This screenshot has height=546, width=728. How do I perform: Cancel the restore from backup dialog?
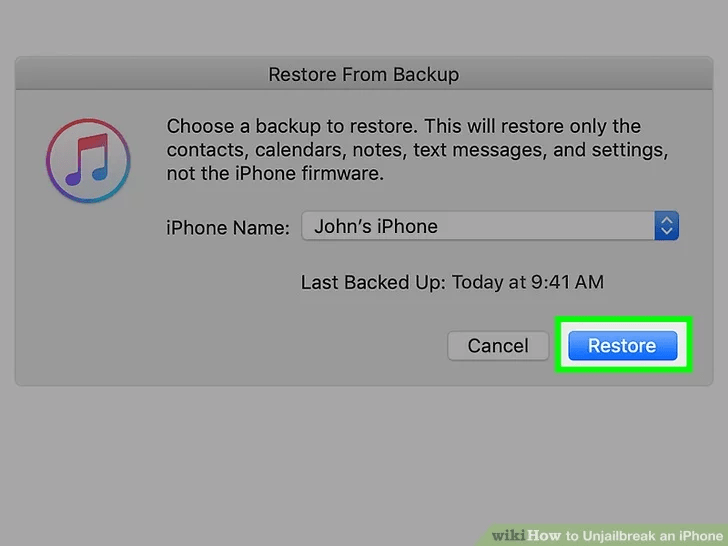click(497, 346)
